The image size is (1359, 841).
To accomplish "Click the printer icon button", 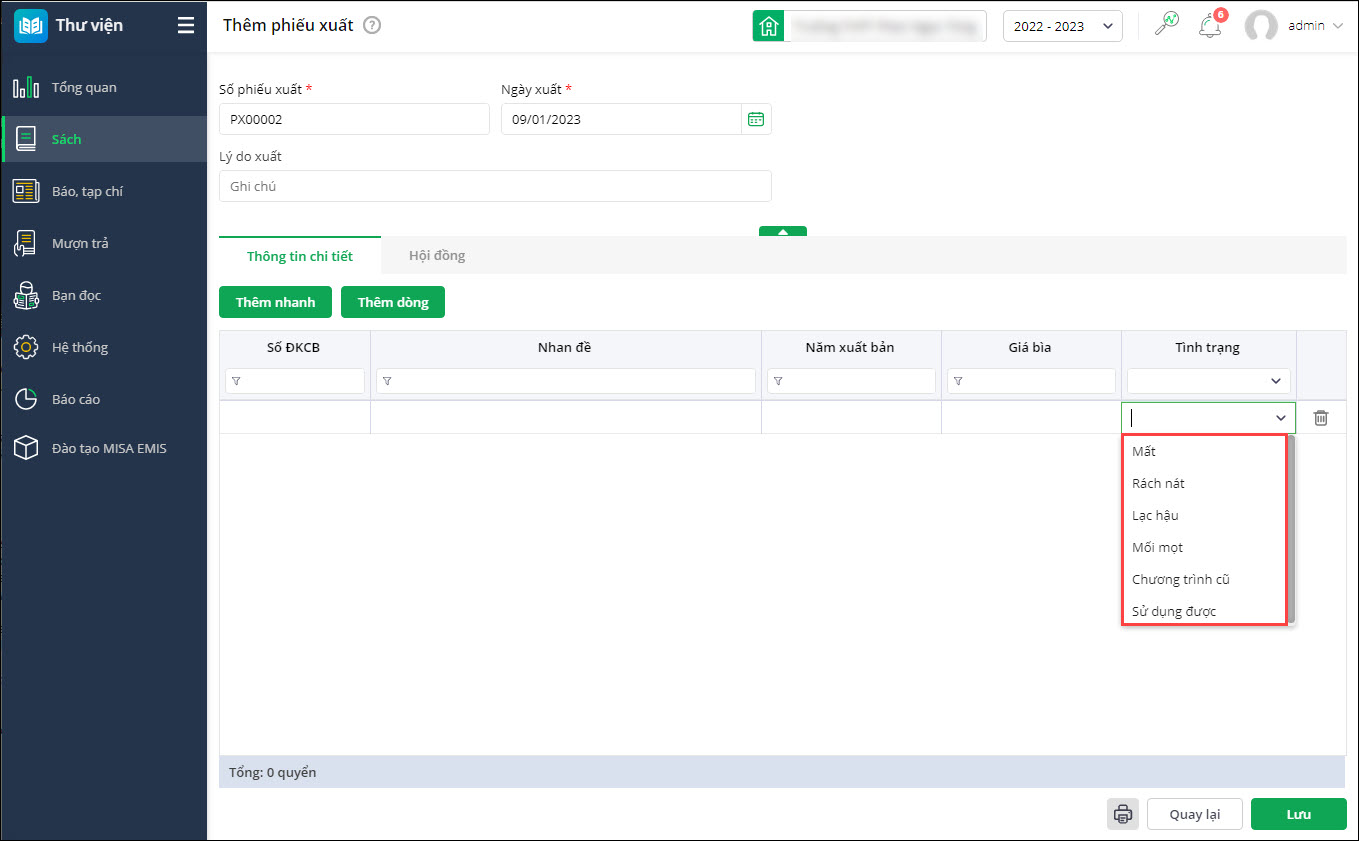I will point(1123,814).
